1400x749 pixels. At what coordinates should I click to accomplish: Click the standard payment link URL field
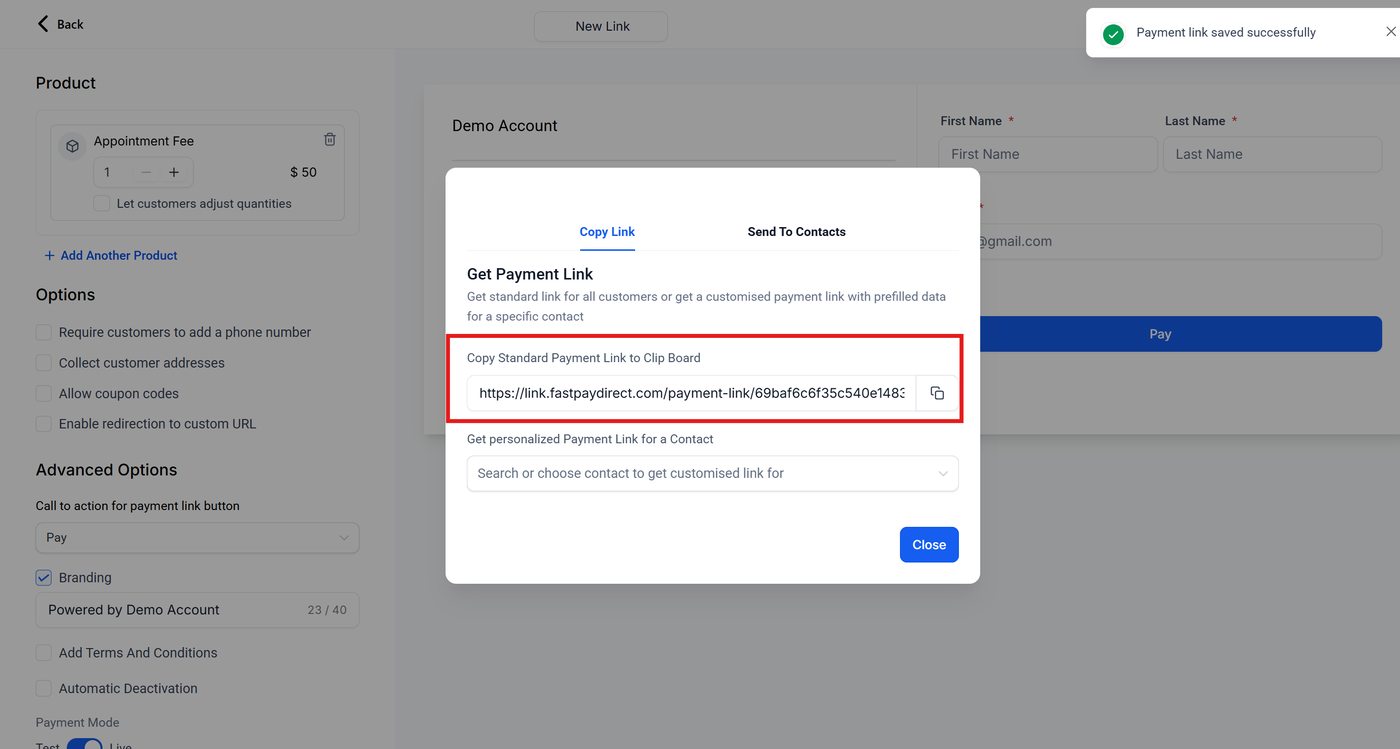[691, 393]
